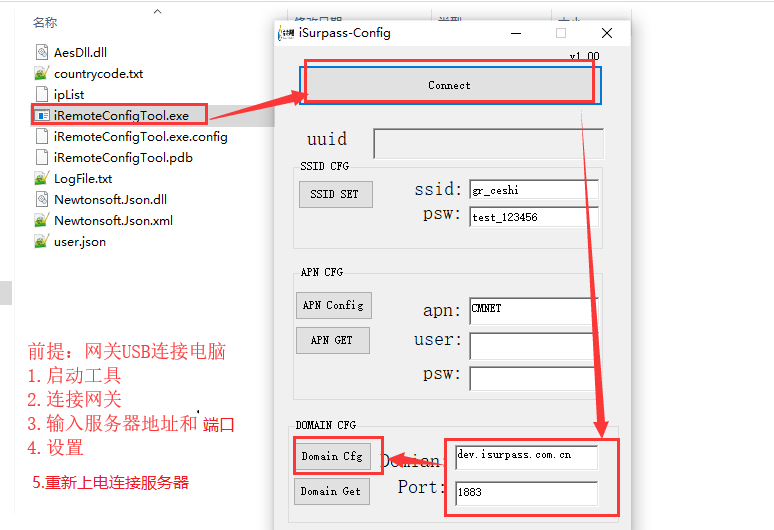
Task: Click the disabled maximize button of iSurpass-Config
Action: point(561,33)
